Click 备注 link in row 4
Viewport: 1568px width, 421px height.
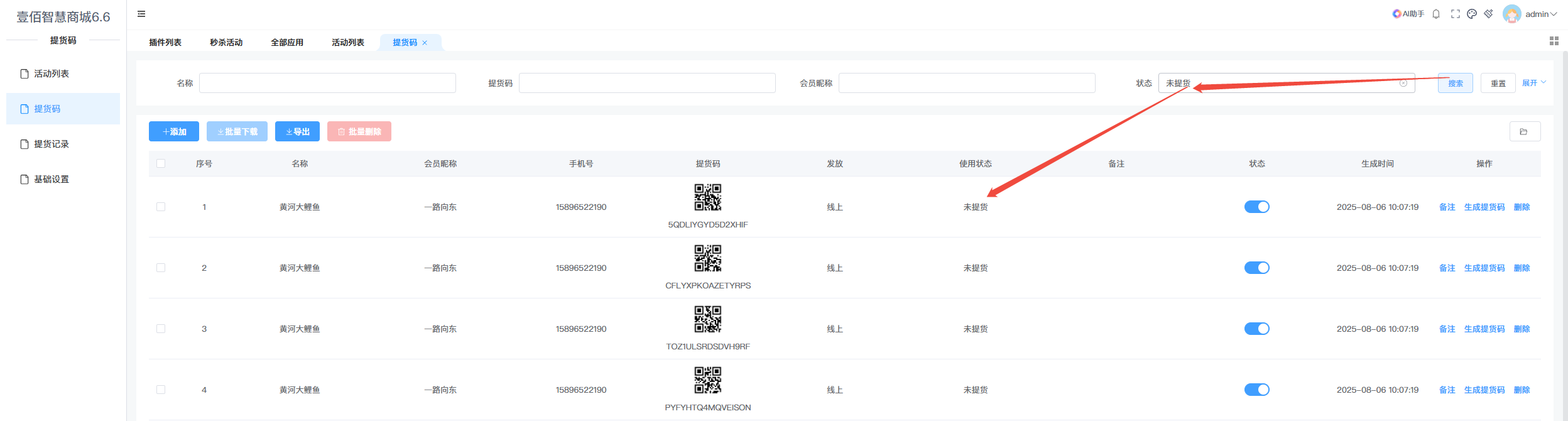(x=1447, y=390)
